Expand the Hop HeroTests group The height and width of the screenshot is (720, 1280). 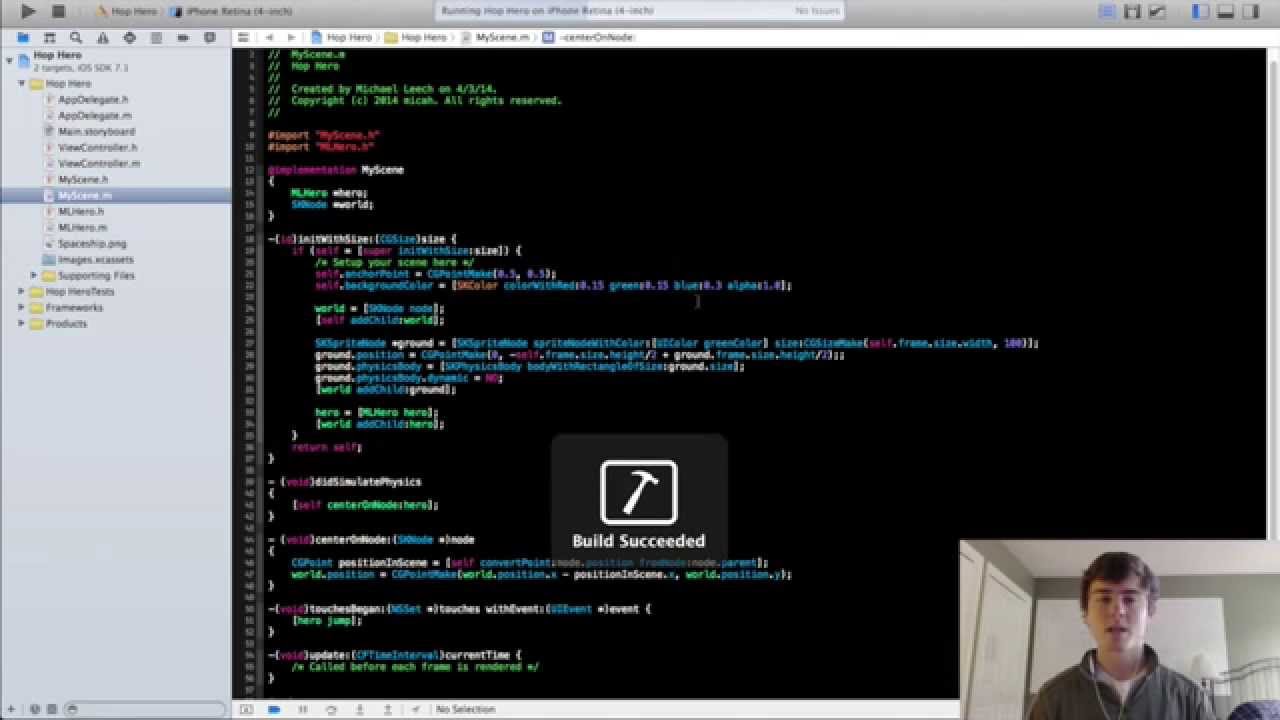click(x=22, y=292)
